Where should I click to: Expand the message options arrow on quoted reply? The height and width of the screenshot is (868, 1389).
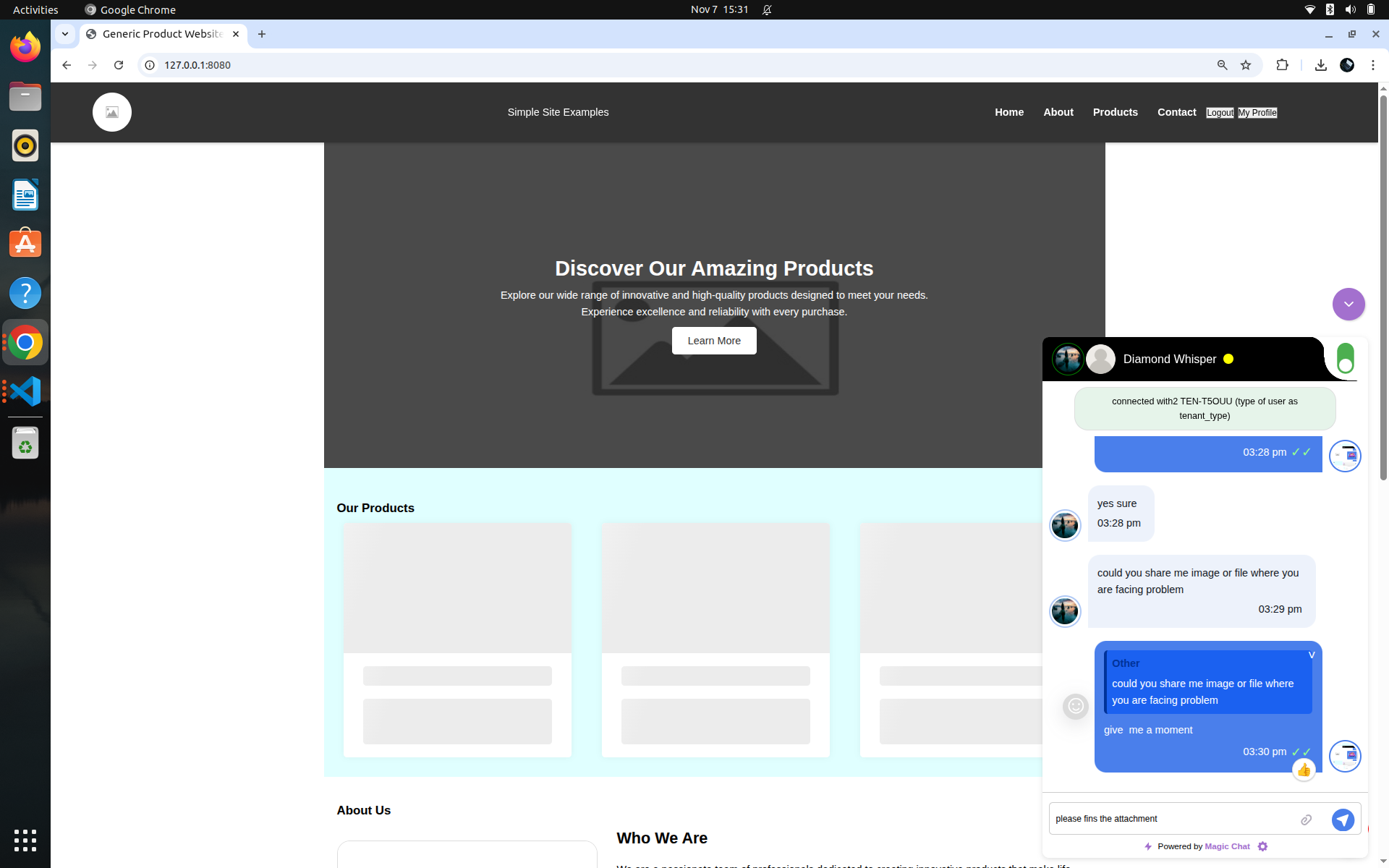point(1311,655)
